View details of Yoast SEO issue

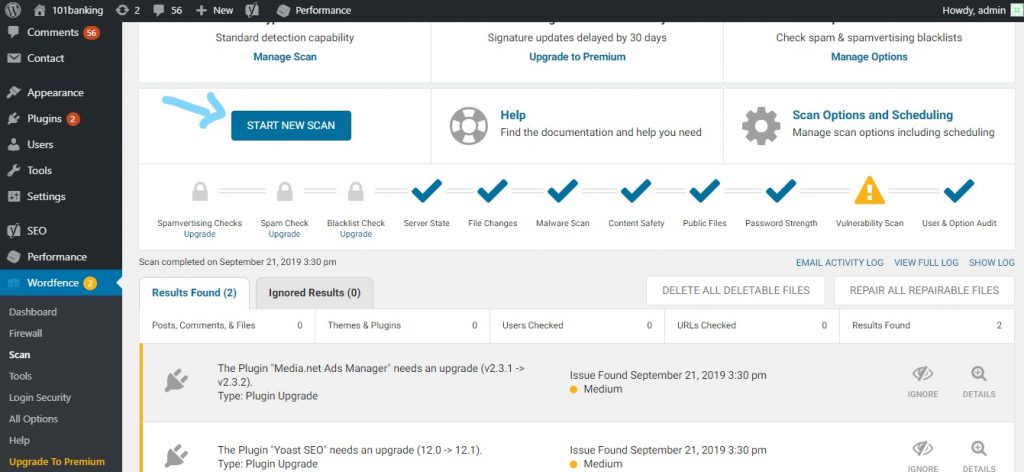click(x=978, y=456)
